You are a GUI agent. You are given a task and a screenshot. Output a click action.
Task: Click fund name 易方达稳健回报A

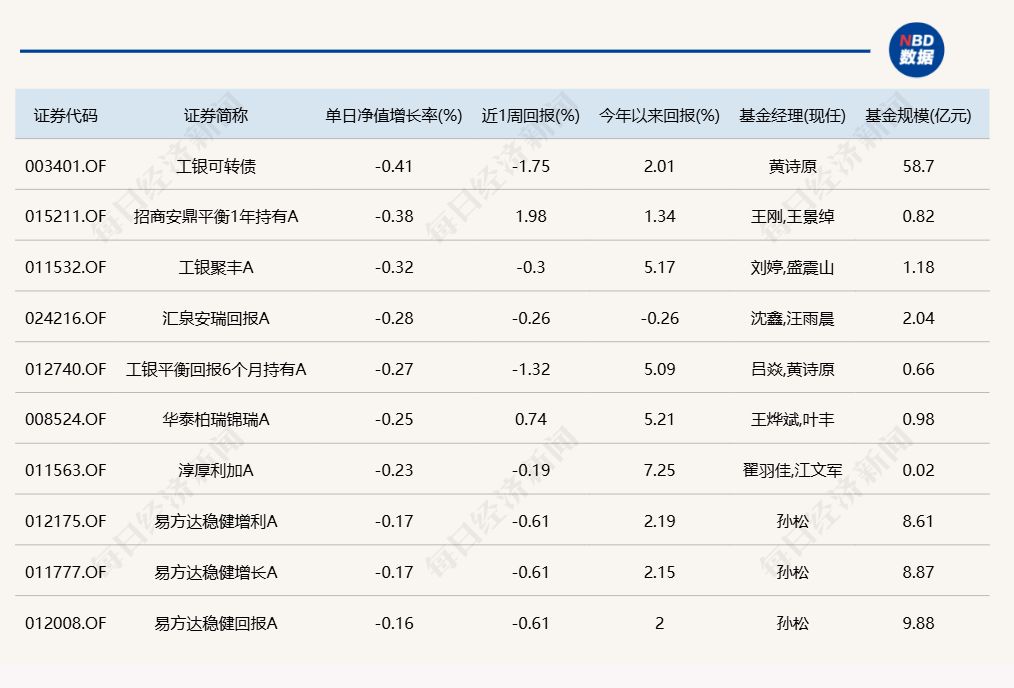click(x=216, y=623)
